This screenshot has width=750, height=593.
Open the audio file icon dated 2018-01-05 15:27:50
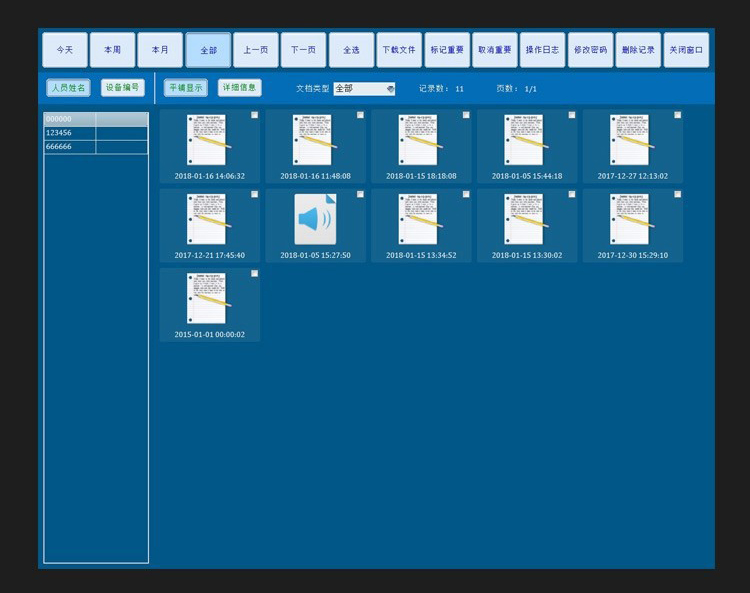tap(315, 220)
